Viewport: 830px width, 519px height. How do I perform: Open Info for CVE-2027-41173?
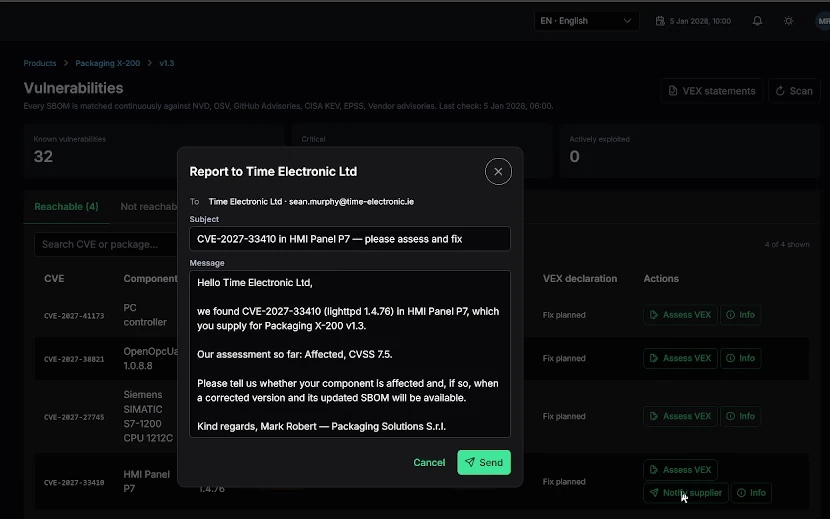point(741,315)
